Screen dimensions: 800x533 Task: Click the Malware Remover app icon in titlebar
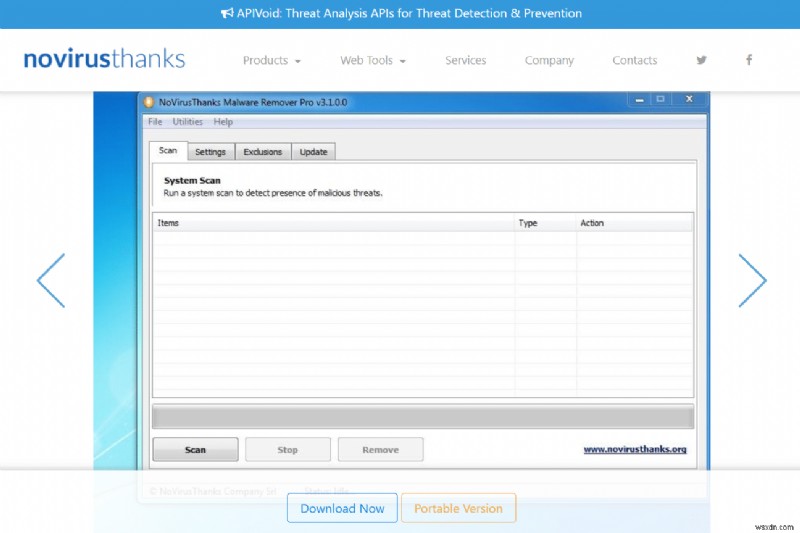148,102
